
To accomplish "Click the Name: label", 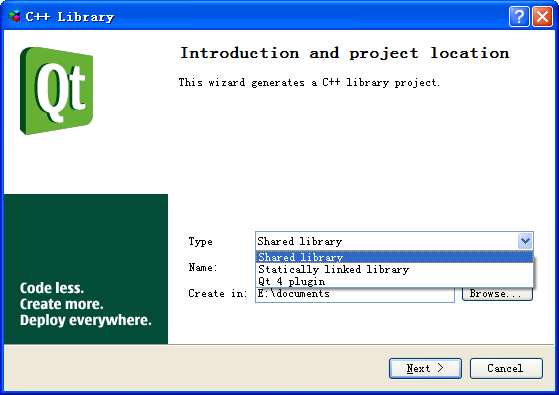I will click(203, 267).
